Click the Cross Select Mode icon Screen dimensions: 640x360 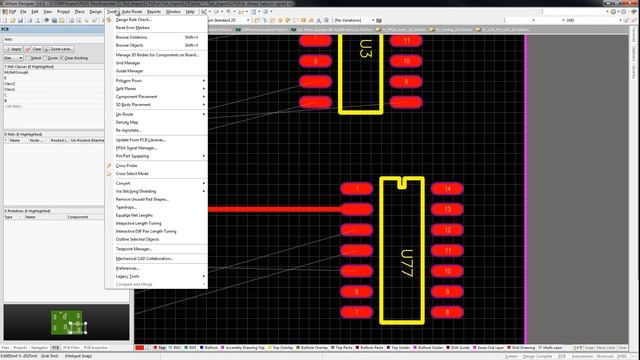[109, 173]
